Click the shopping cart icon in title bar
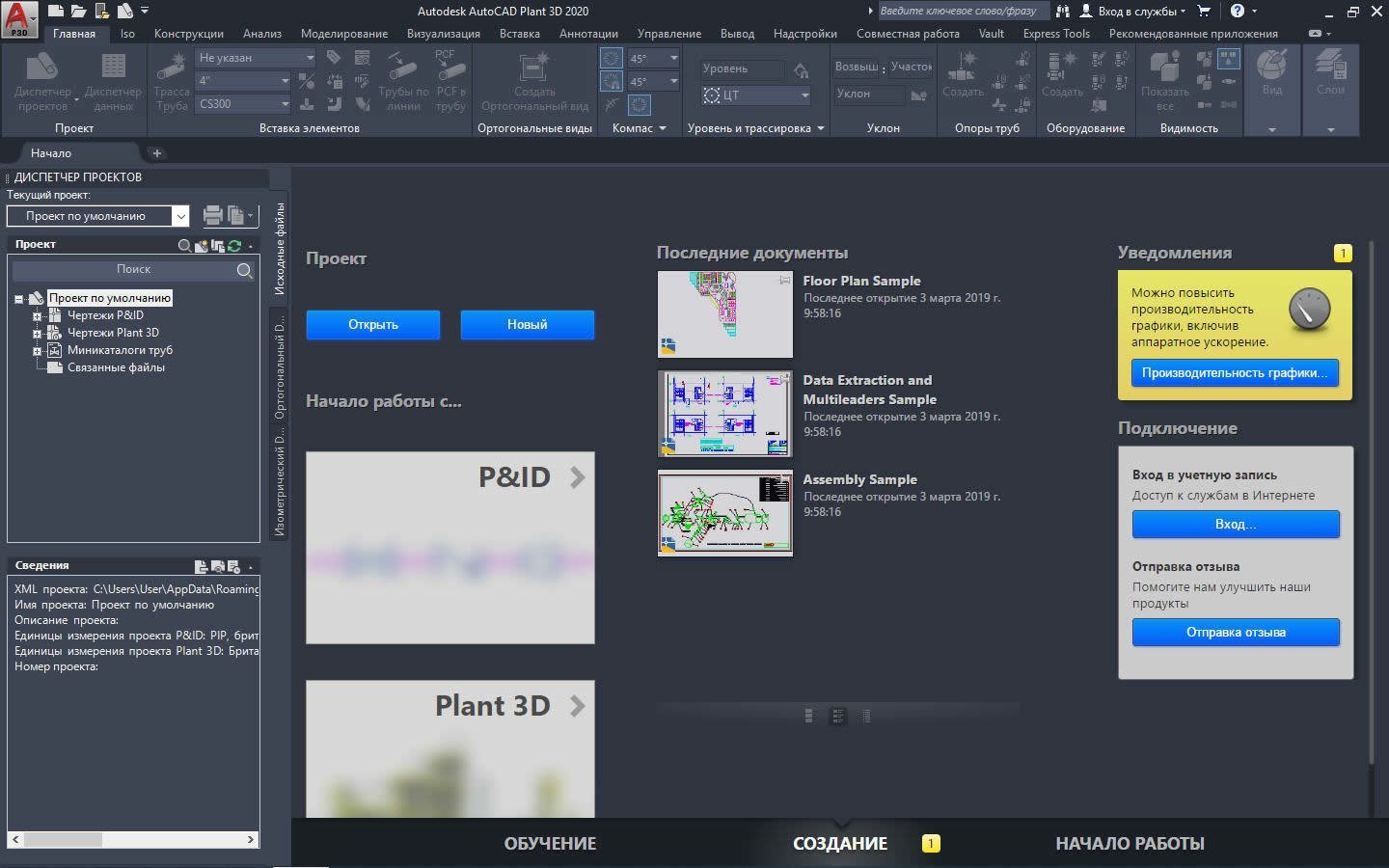The width and height of the screenshot is (1389, 868). 1204,12
